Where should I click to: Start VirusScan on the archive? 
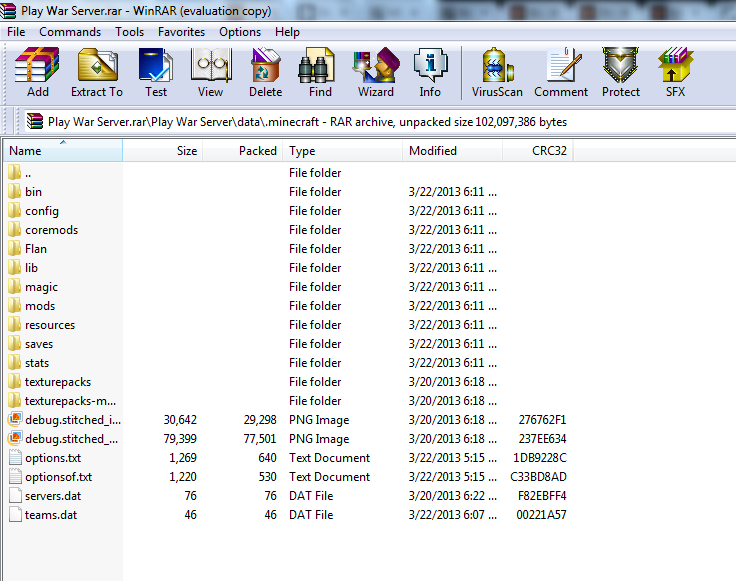[x=497, y=72]
